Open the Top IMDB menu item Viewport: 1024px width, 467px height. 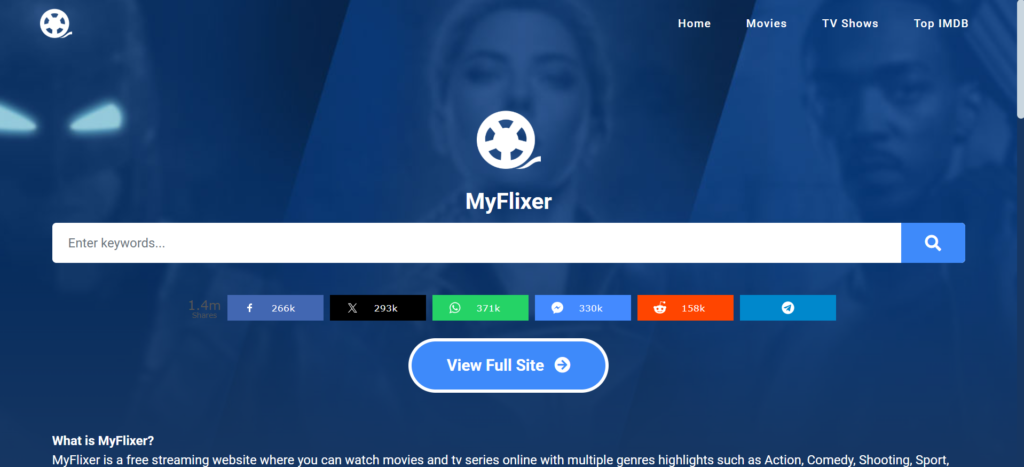pos(941,24)
